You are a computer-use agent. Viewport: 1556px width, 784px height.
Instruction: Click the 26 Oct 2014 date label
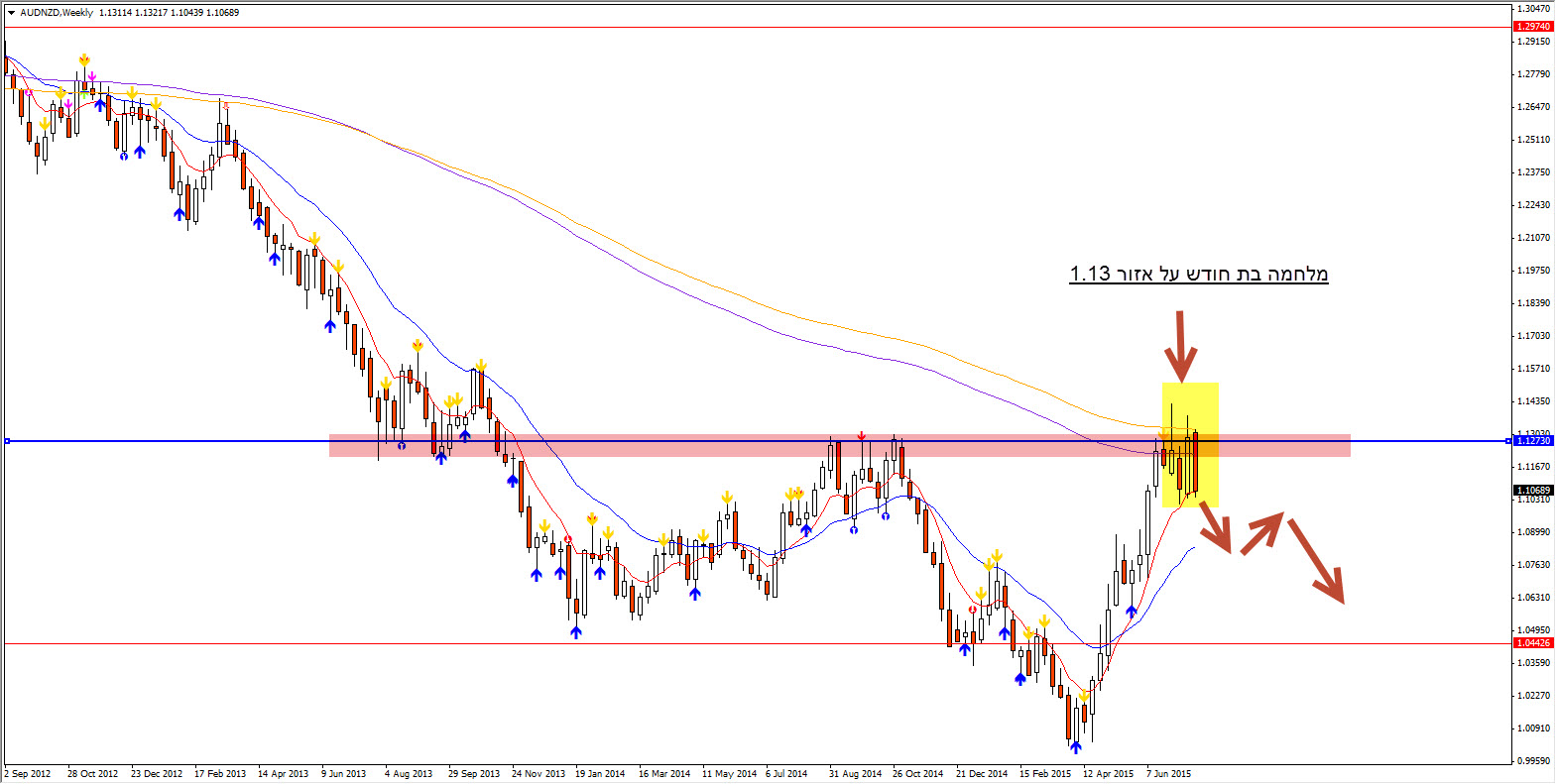(917, 773)
